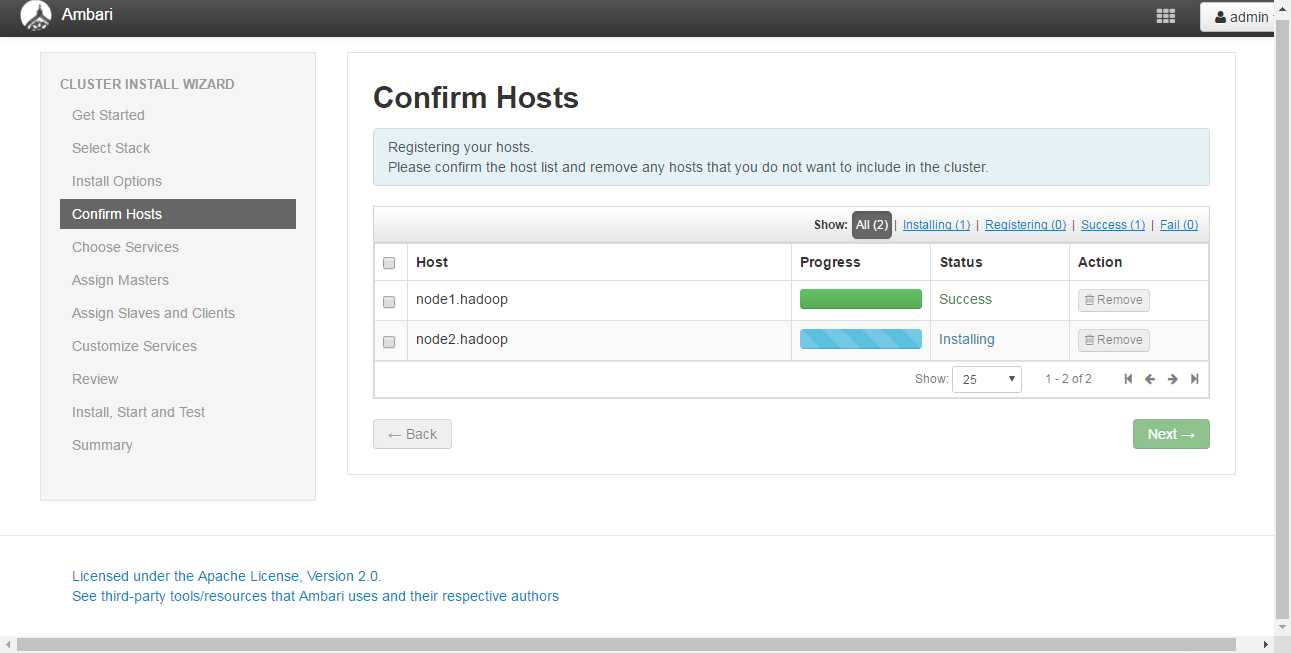Viewport: 1291px width, 653px height.
Task: Jump to first page of hosts
Action: tap(1128, 379)
